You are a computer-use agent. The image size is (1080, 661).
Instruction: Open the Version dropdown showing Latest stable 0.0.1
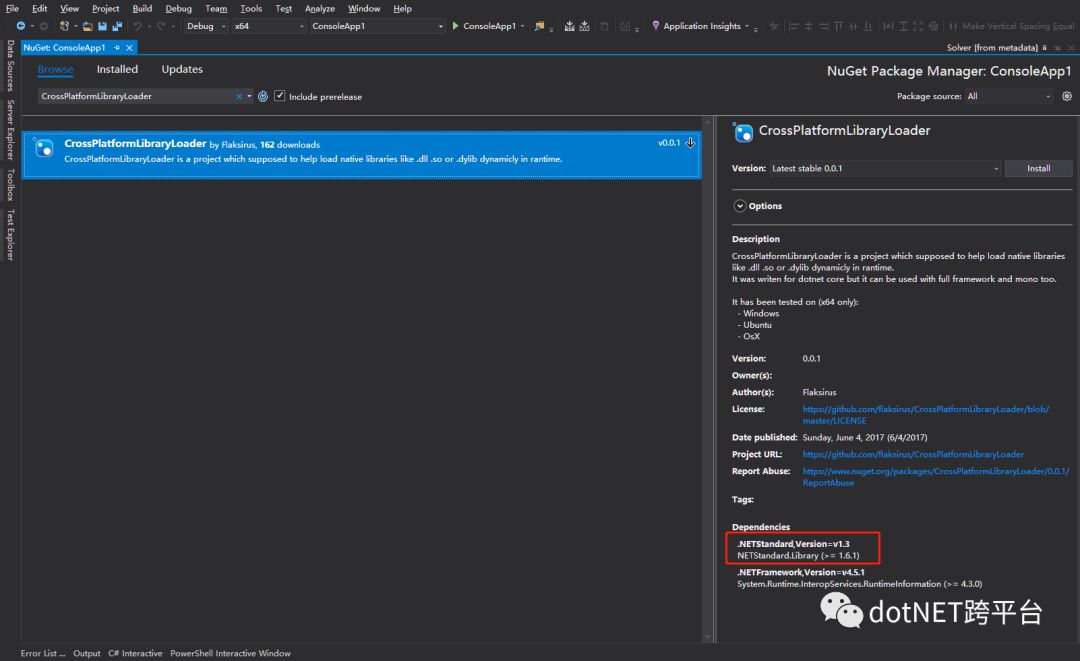point(885,169)
